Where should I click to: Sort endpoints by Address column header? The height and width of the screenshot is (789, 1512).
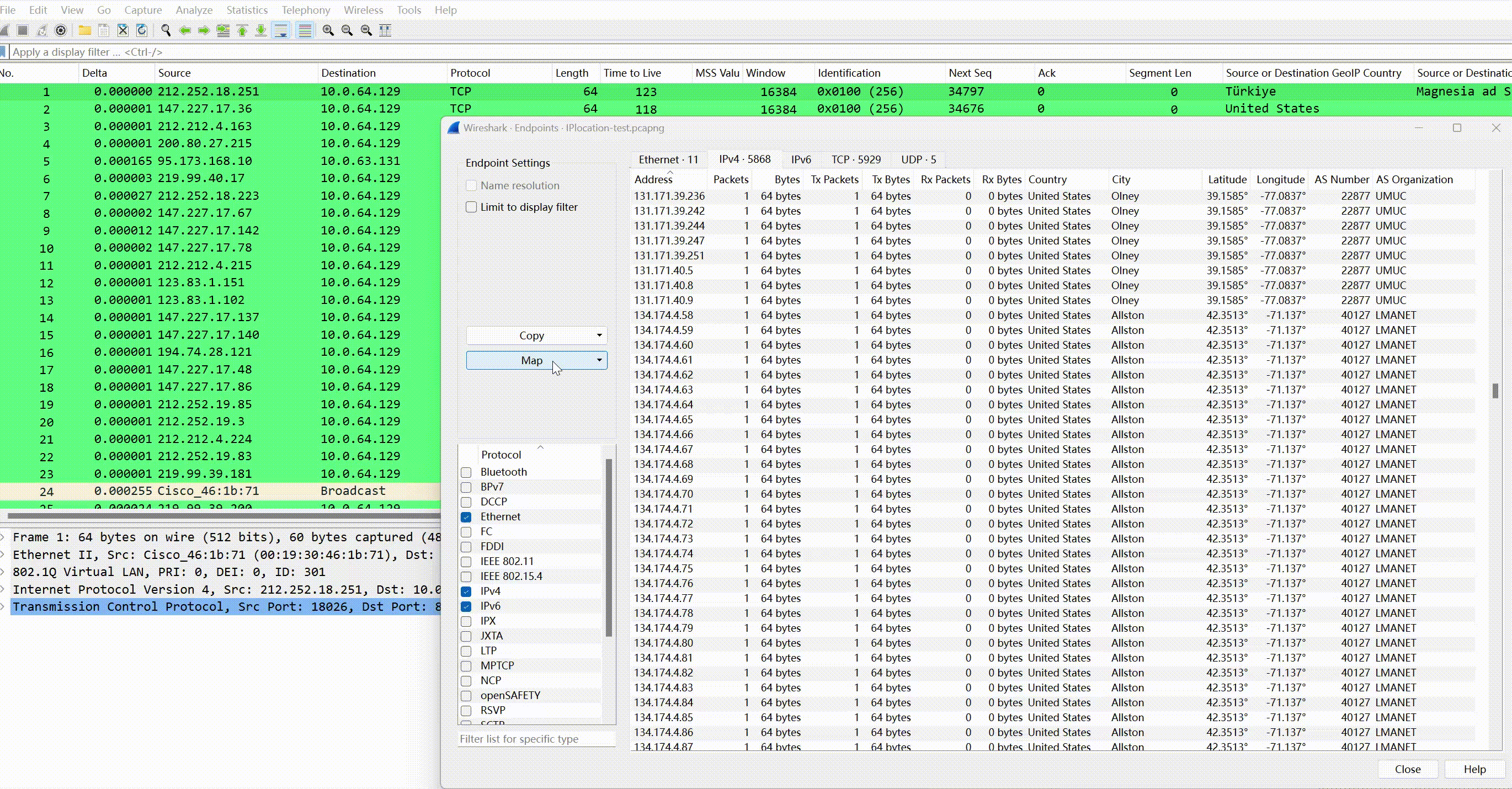tap(653, 180)
